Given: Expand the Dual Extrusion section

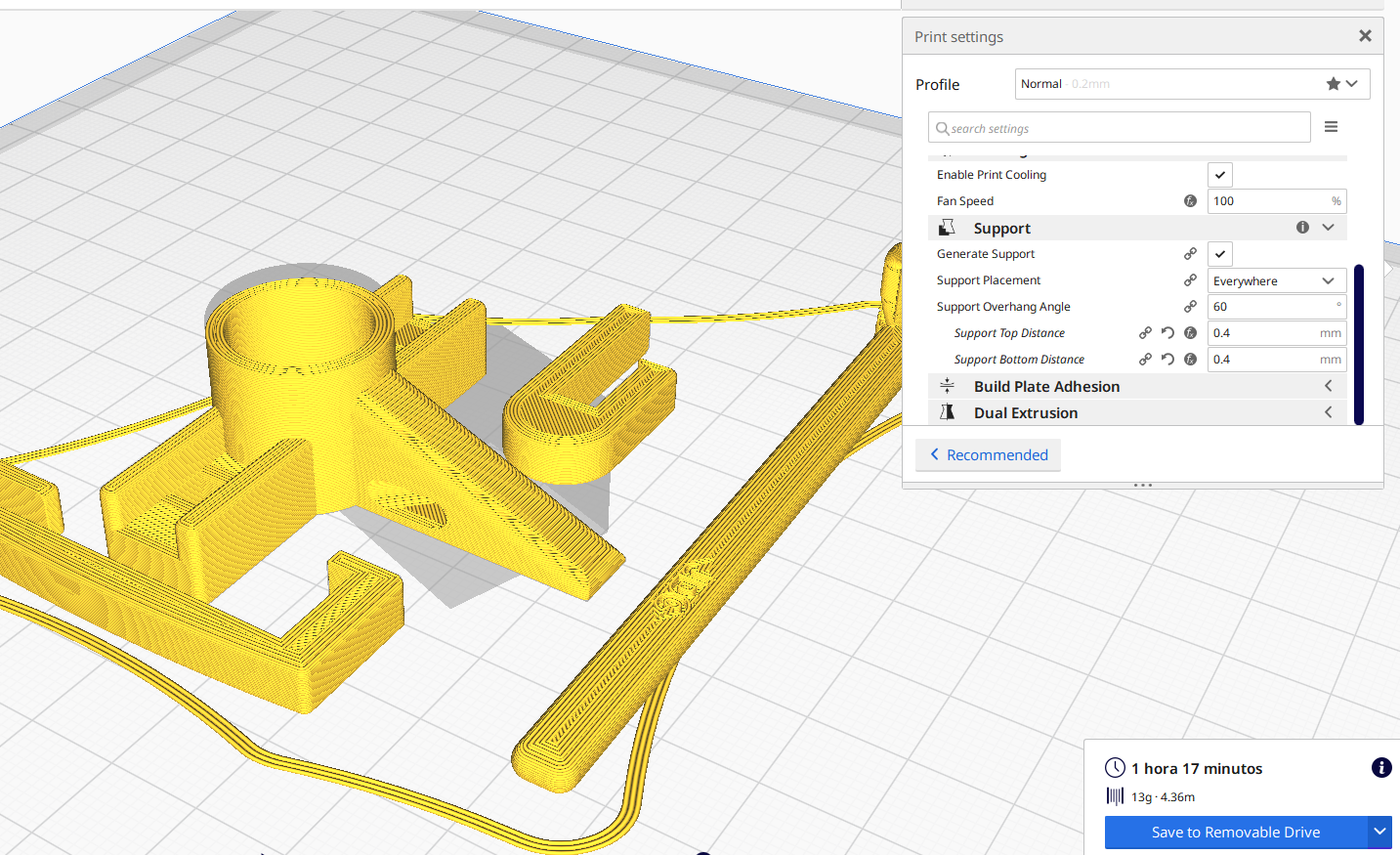Looking at the screenshot, I should point(1328,412).
